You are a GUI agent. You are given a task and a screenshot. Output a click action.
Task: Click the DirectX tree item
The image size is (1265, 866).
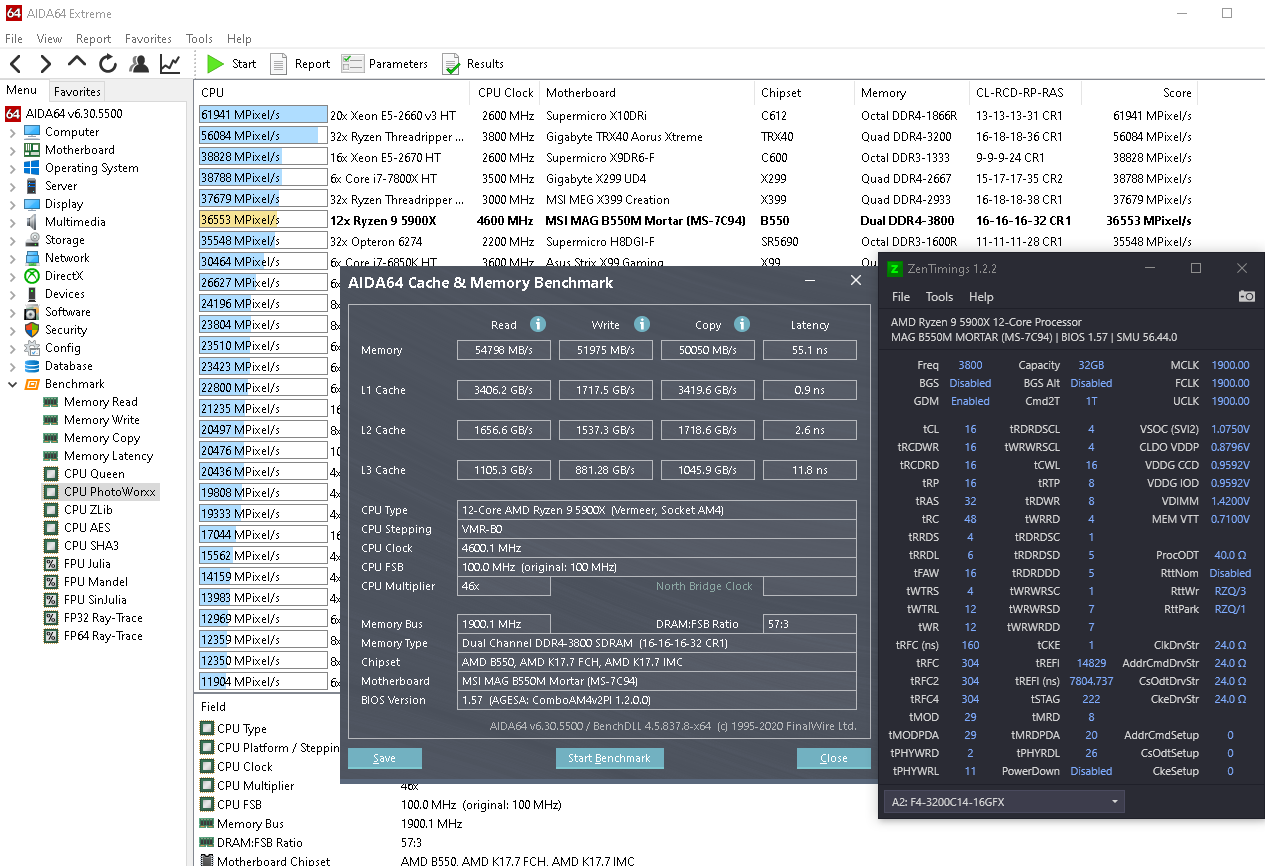64,276
